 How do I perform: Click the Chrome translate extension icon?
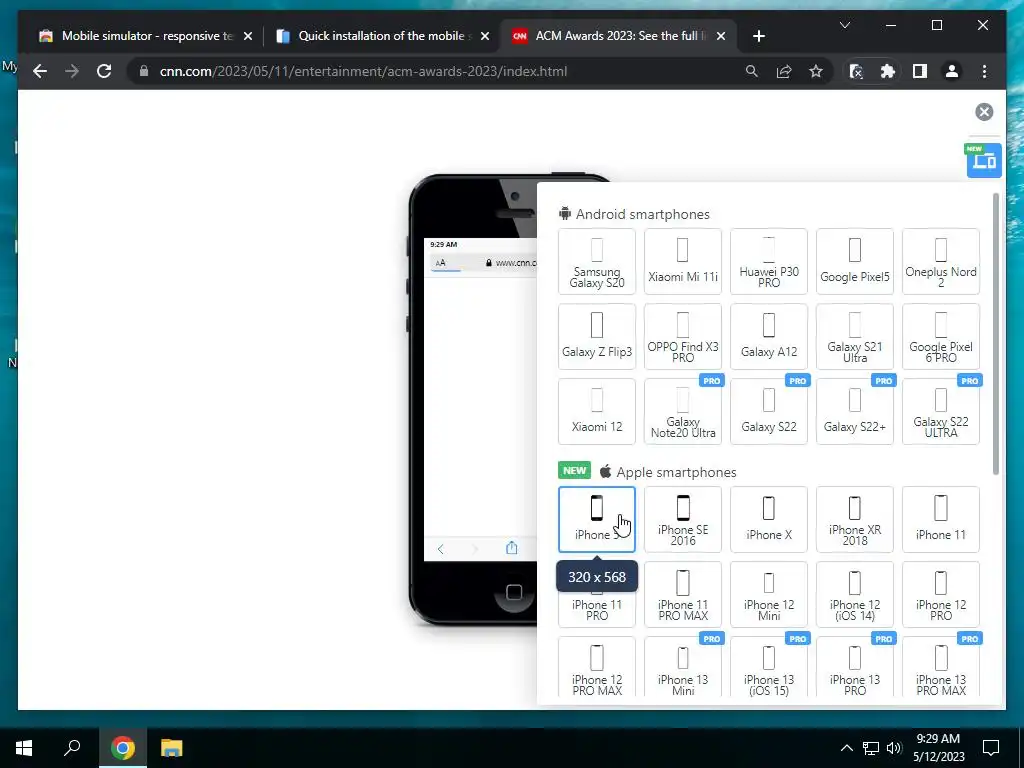(856, 71)
